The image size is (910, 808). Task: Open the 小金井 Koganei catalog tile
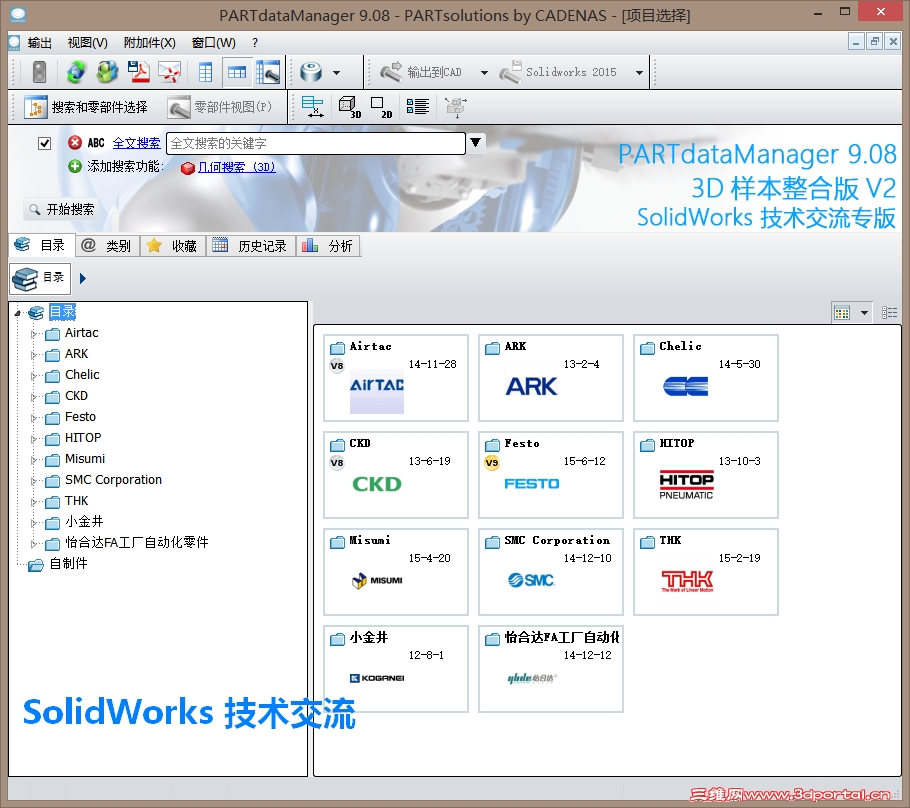coord(396,669)
